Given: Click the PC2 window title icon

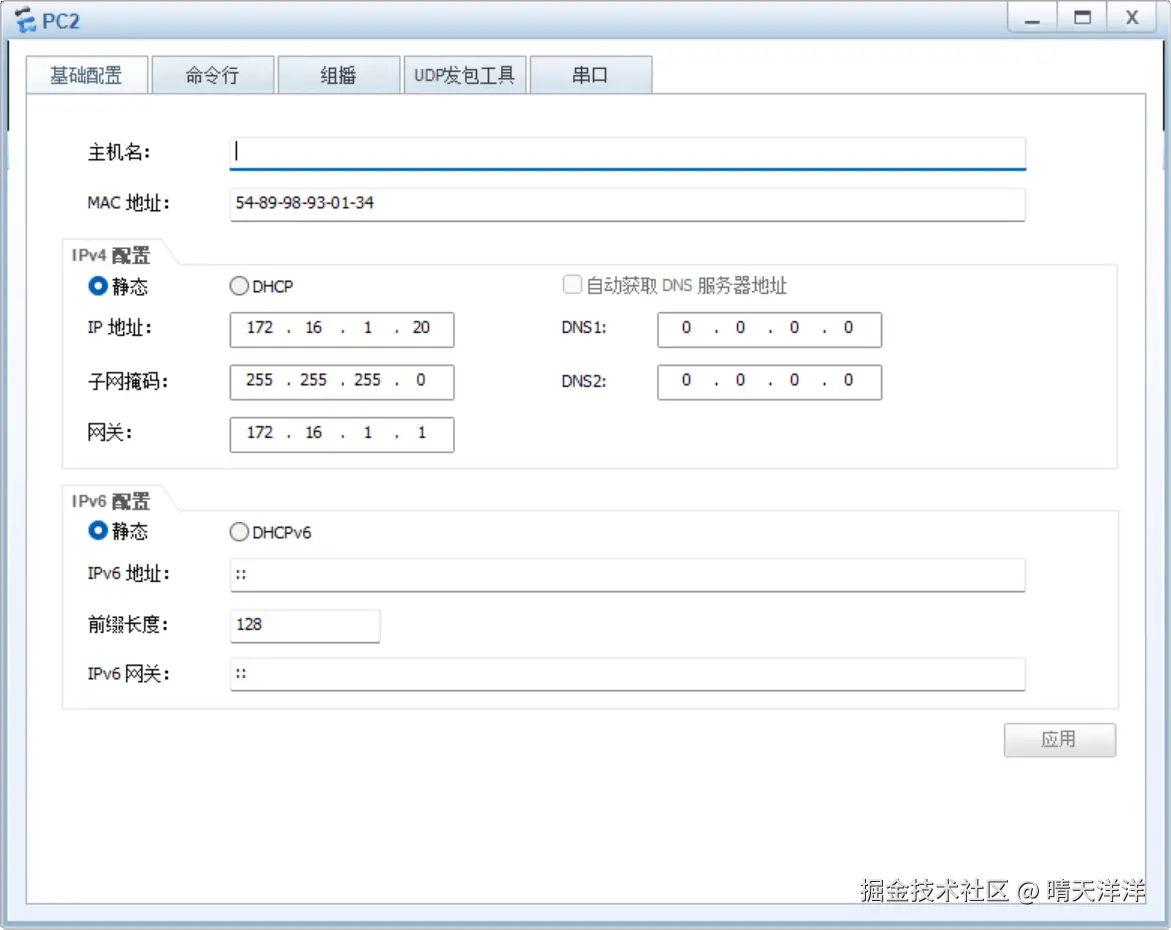Looking at the screenshot, I should pyautogui.click(x=25, y=20).
